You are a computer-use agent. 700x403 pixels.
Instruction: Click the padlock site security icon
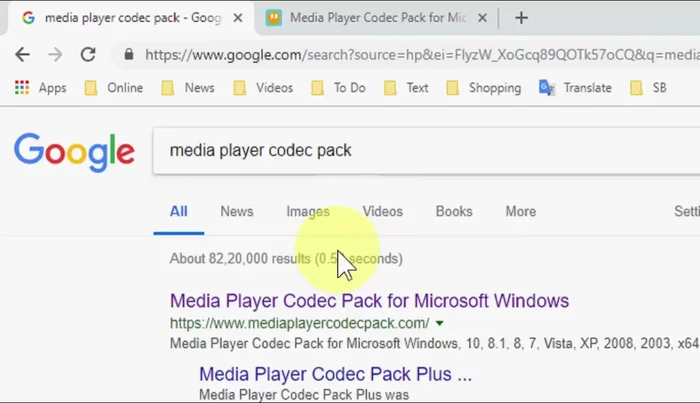[128, 55]
